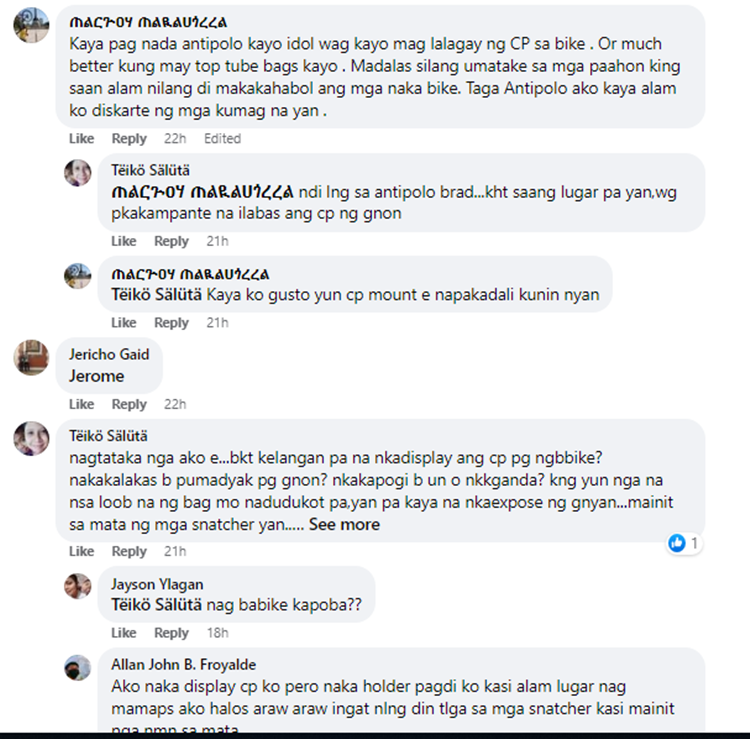Reply to Jericho Gaid's comment
The image size is (750, 739).
click(129, 404)
